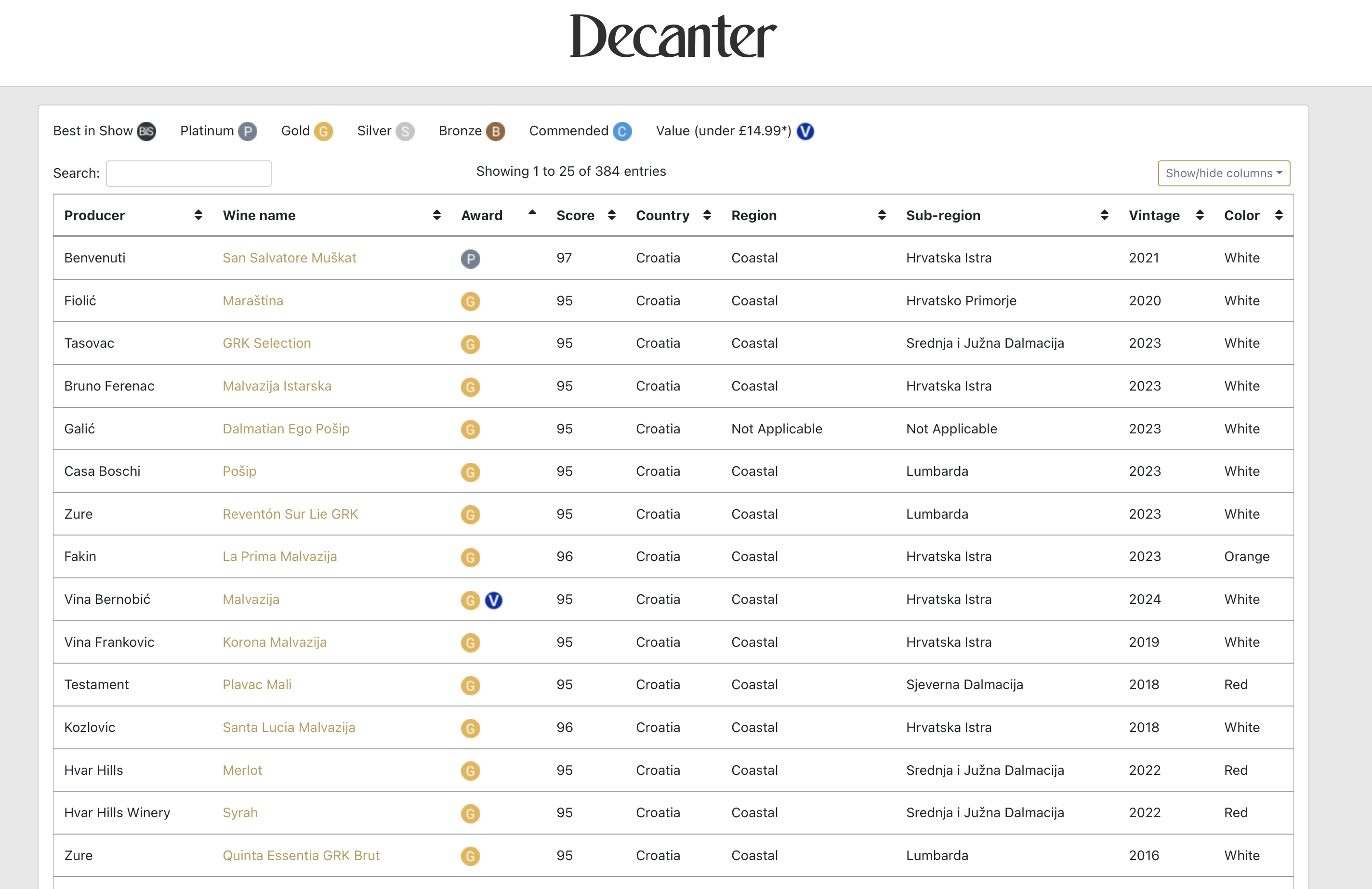This screenshot has height=889, width=1372.
Task: Open Casa Boschi Pošip wine link
Action: 239,471
